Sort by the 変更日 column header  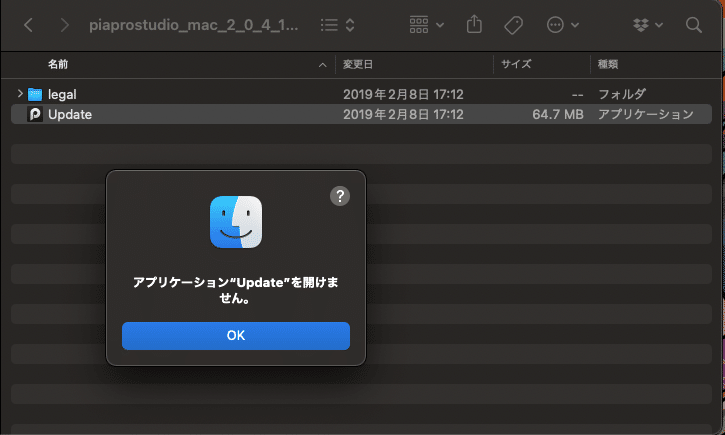[357, 64]
